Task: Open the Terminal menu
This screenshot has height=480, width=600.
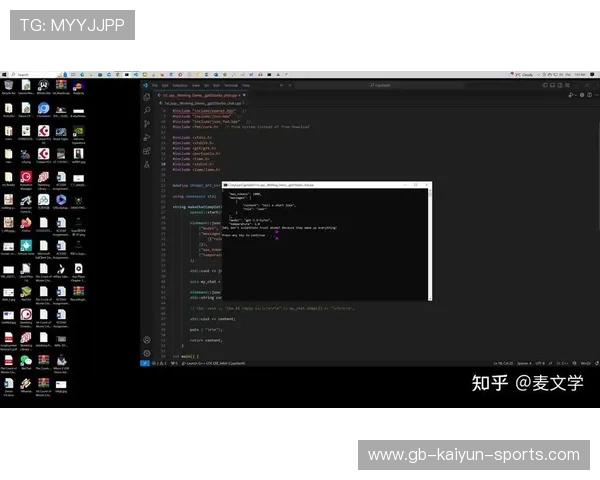Action: click(x=230, y=85)
